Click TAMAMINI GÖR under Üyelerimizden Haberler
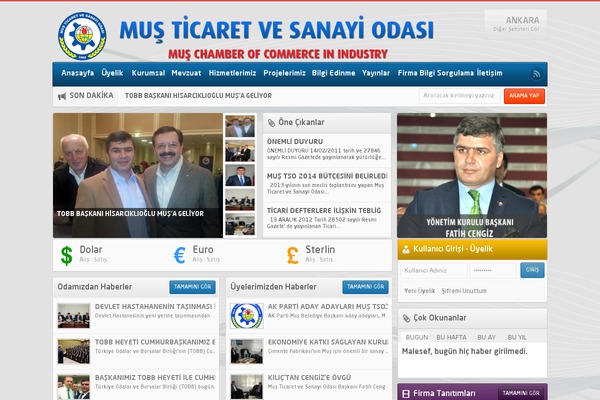600x400 pixels. pos(365,287)
